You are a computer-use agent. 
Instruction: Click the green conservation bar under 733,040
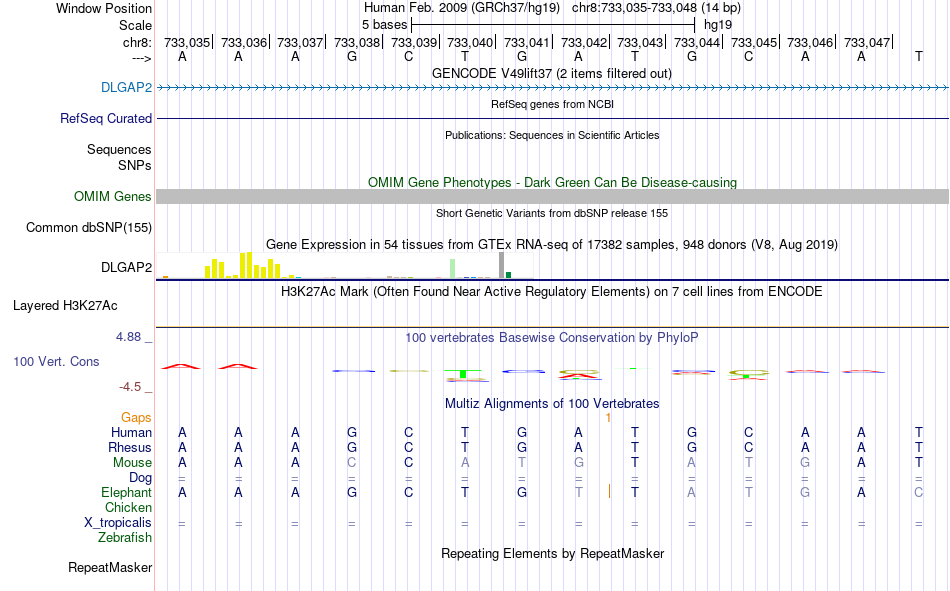click(463, 374)
